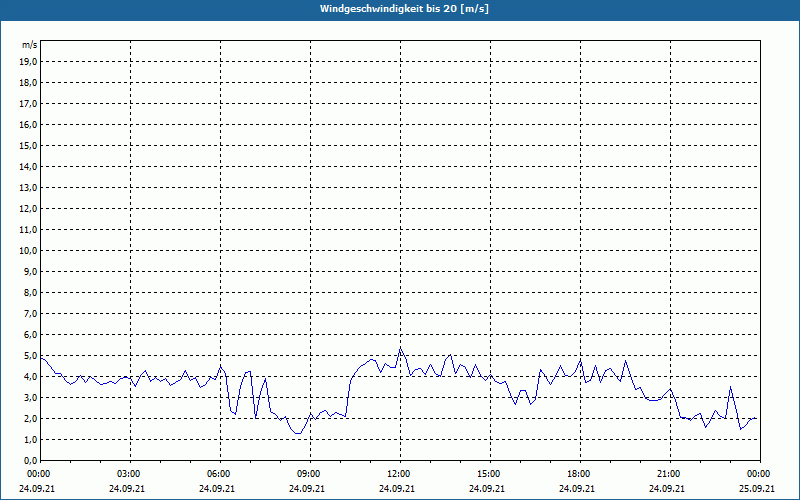Click the 24.09.21 date under 12:00
The height and width of the screenshot is (500, 800).
tap(396, 488)
